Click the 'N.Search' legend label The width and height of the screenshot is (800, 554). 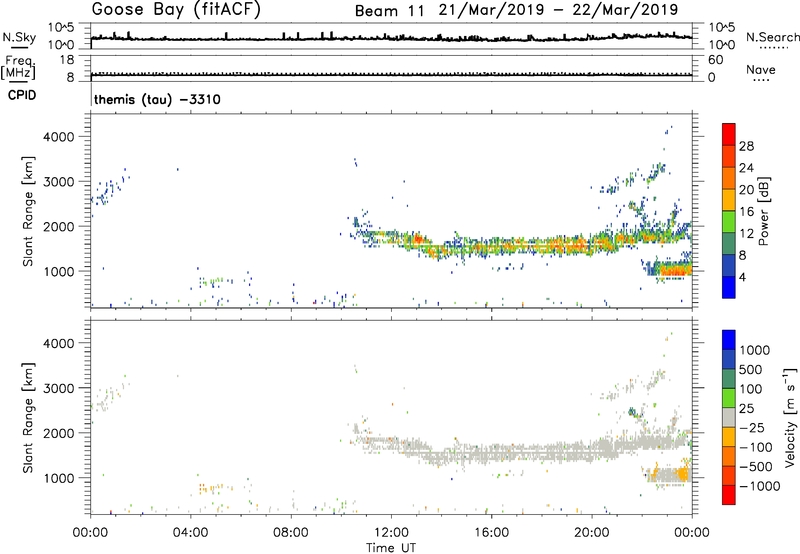[x=772, y=37]
